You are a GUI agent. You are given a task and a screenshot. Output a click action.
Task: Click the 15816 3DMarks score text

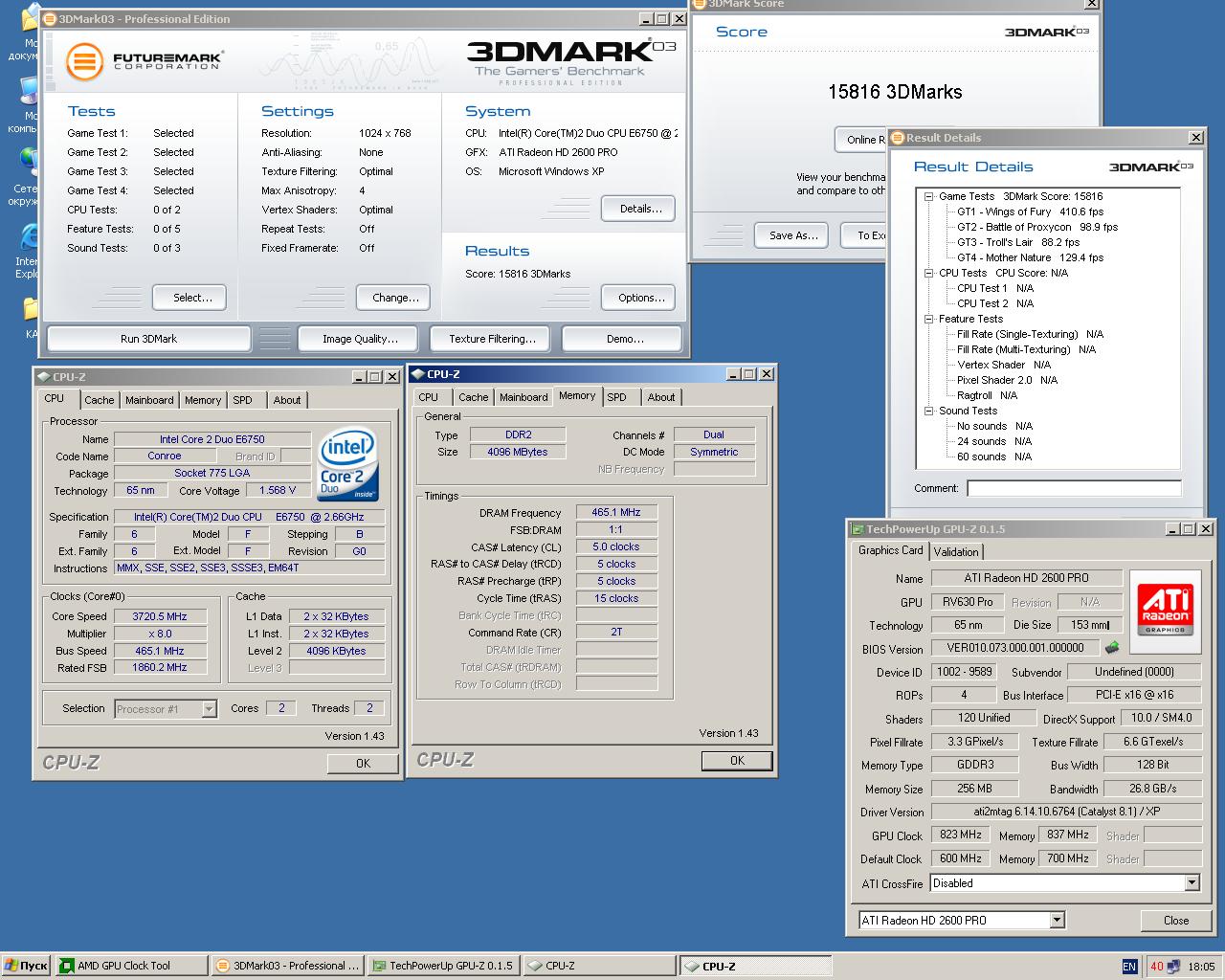coord(895,92)
